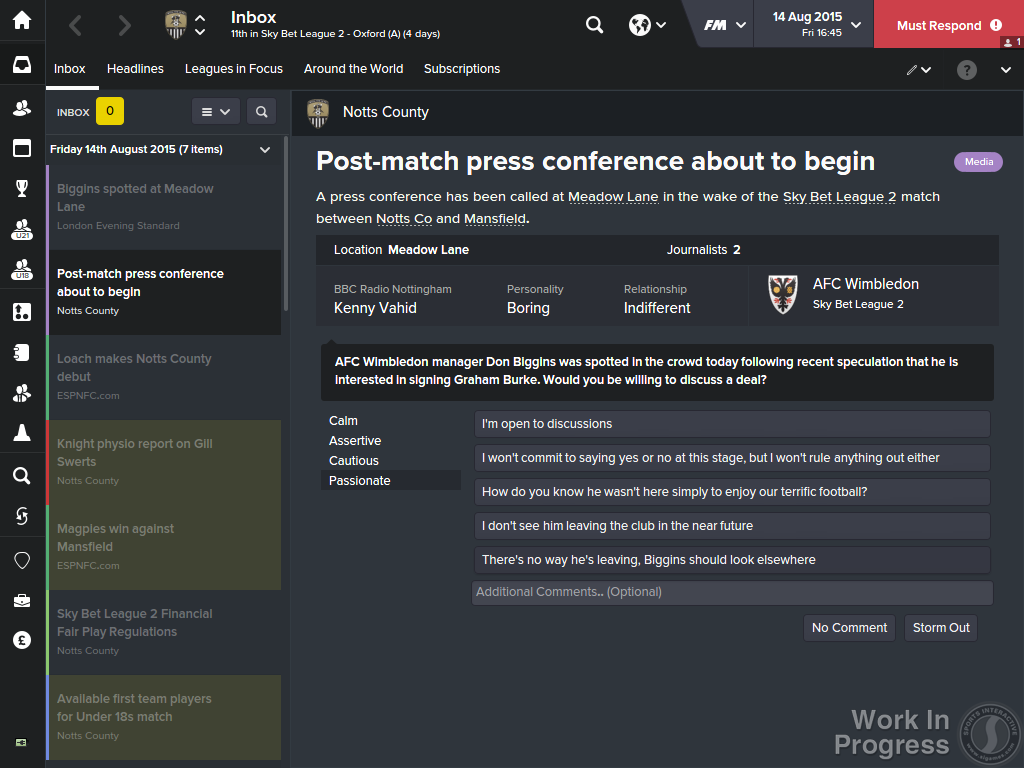Answer "I'm open to discussions"
Image resolution: width=1024 pixels, height=768 pixels.
click(x=732, y=424)
